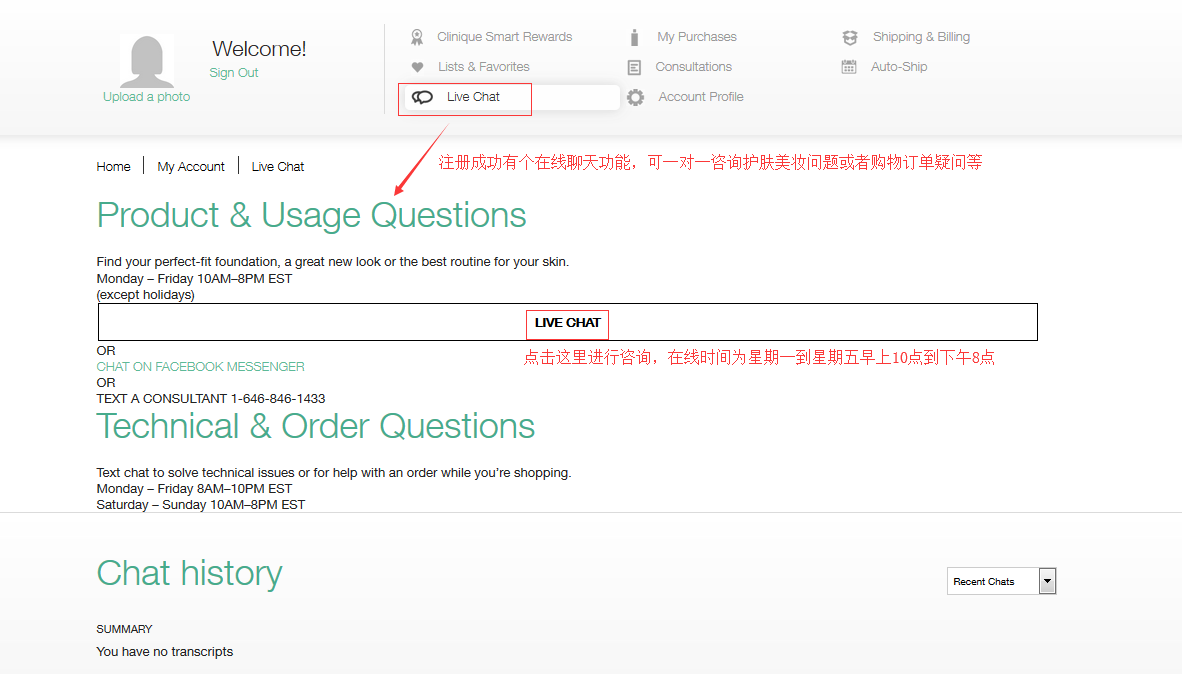
Task: Click the Shipping & Billing box icon
Action: pos(850,37)
